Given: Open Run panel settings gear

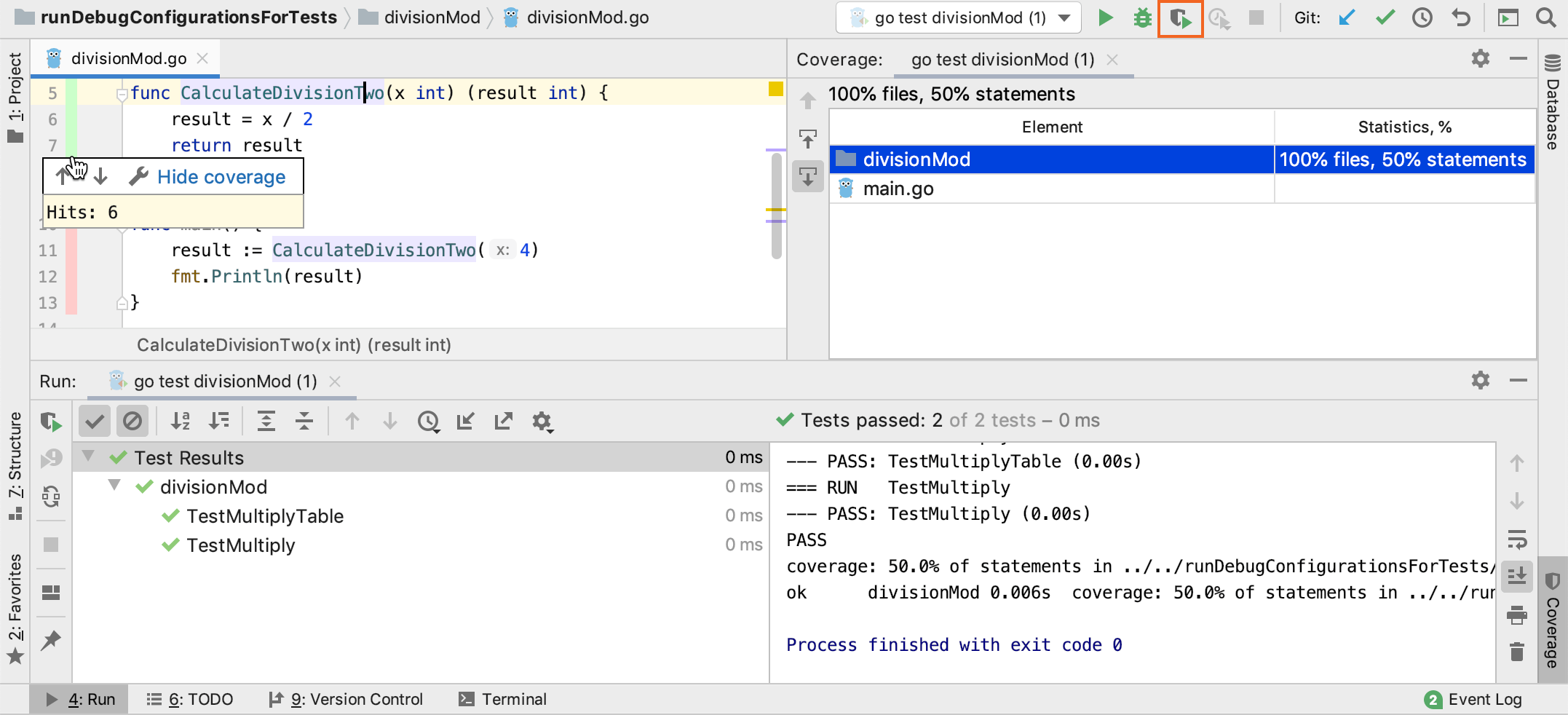Looking at the screenshot, I should [x=1480, y=380].
